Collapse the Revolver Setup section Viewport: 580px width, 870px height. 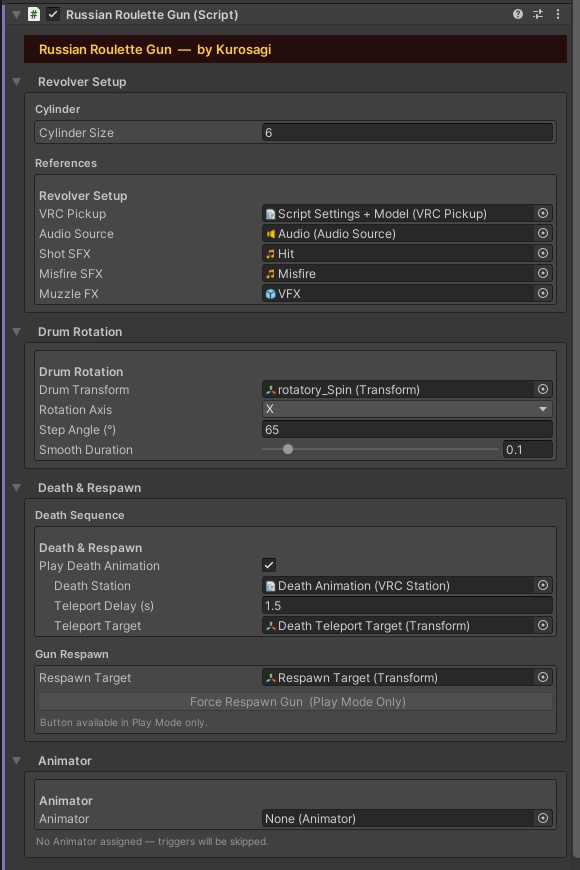point(17,82)
